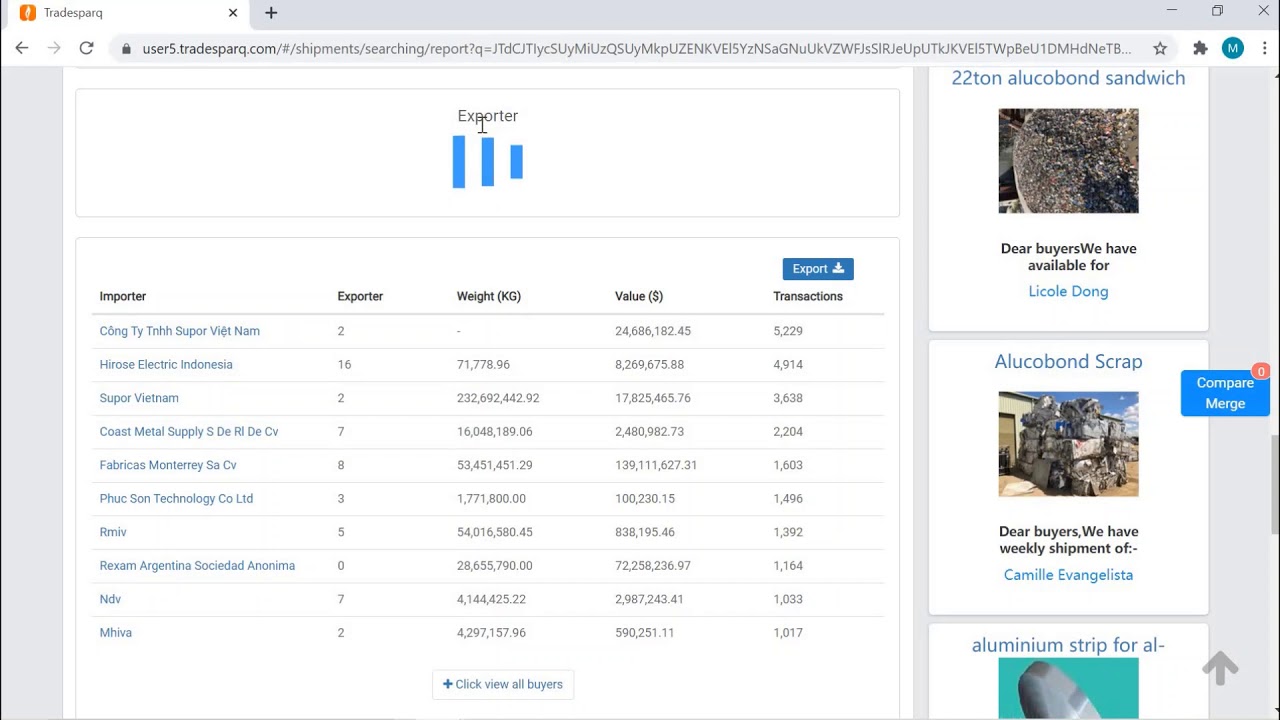Click the scroll-to-top arrow icon
The image size is (1280, 720).
pyautogui.click(x=1220, y=667)
